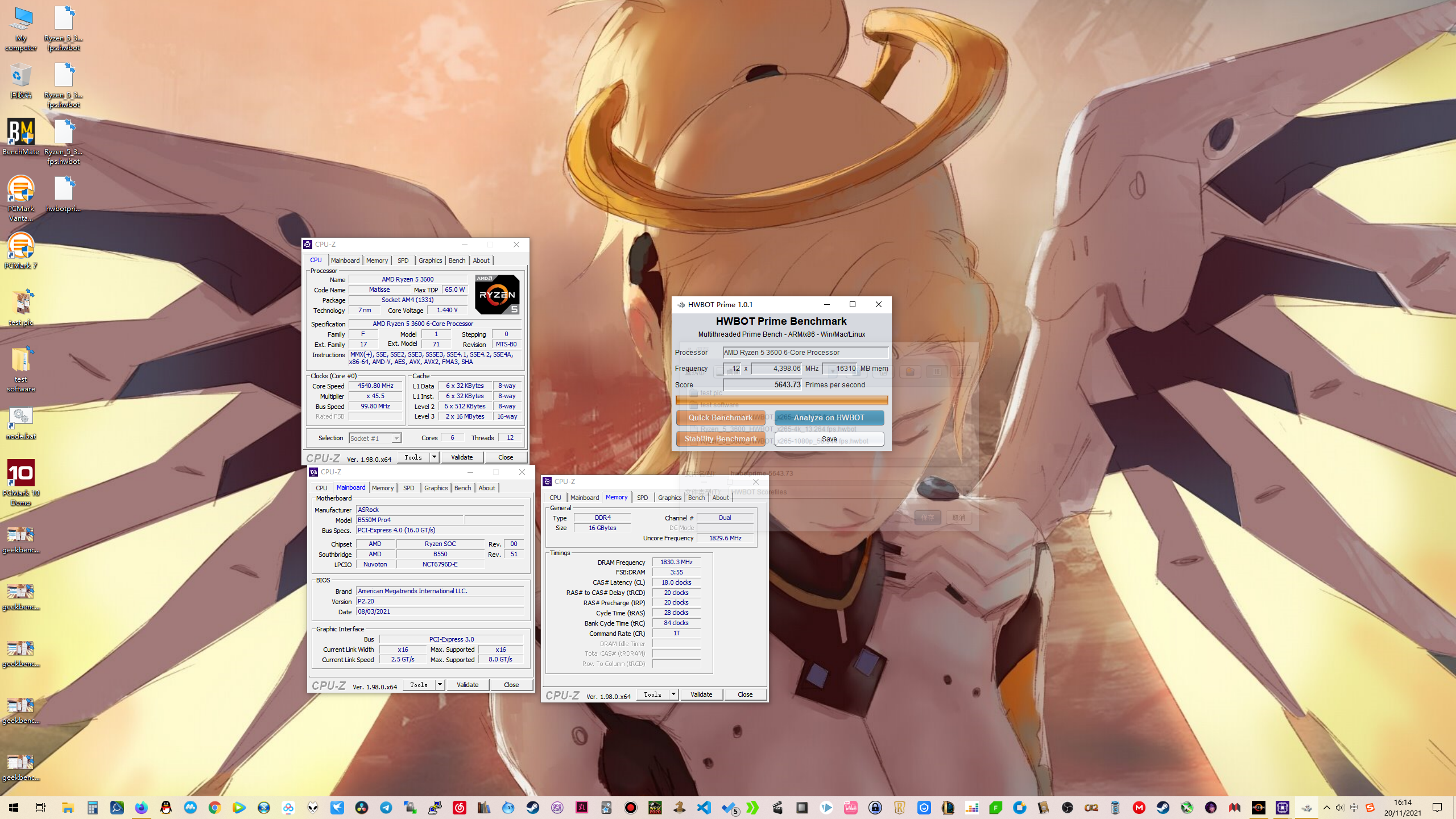Open Mainboard tab in Memory CPU-Z window
The height and width of the screenshot is (819, 1456).
click(584, 497)
